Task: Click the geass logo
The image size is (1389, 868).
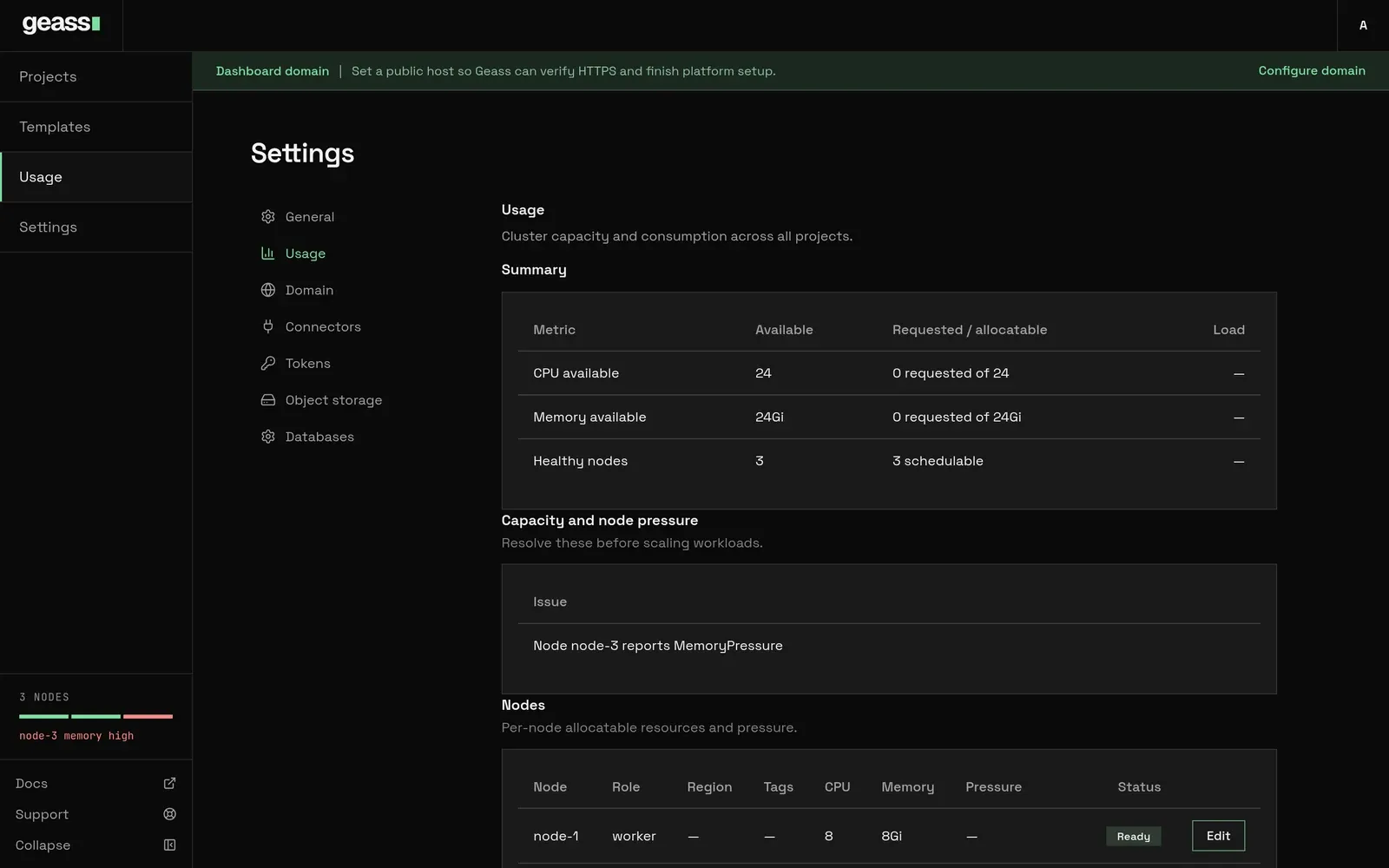Action: pos(61,24)
